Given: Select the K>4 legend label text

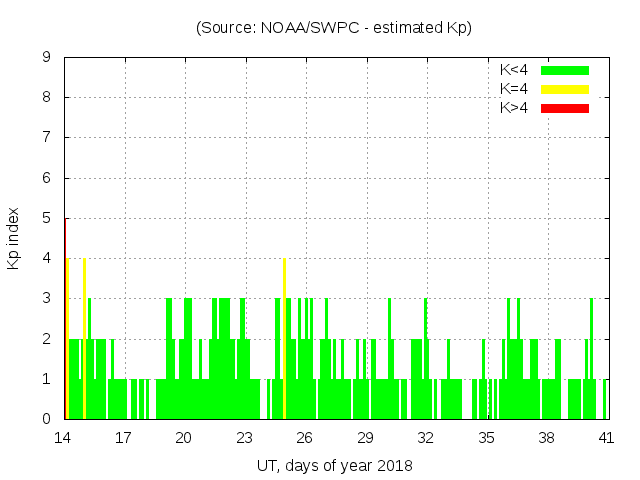Looking at the screenshot, I should click(x=514, y=108).
